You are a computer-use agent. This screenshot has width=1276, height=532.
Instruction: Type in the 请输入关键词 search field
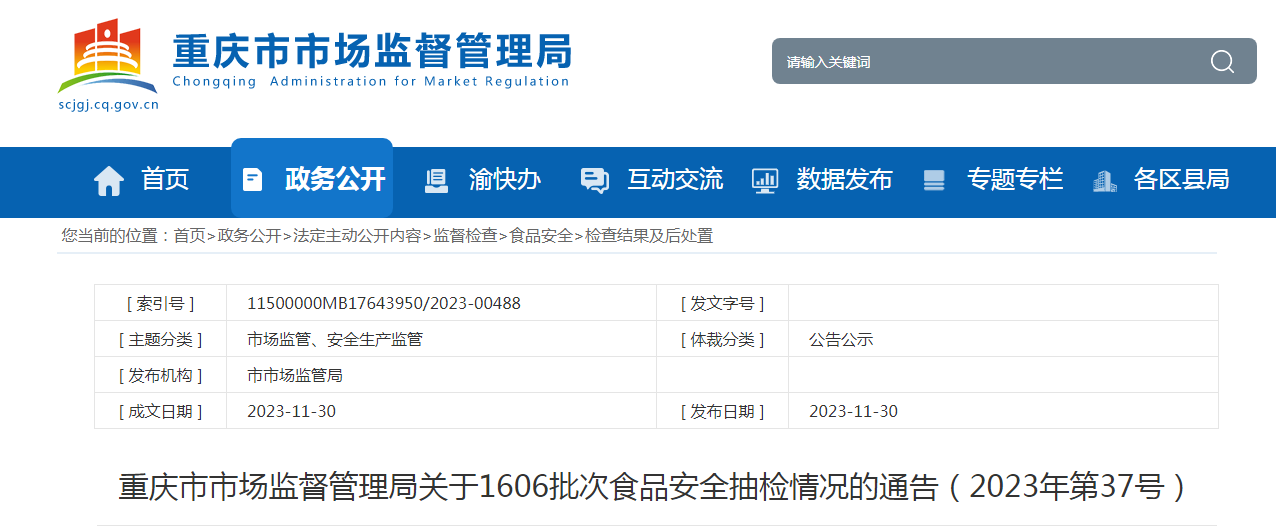990,62
